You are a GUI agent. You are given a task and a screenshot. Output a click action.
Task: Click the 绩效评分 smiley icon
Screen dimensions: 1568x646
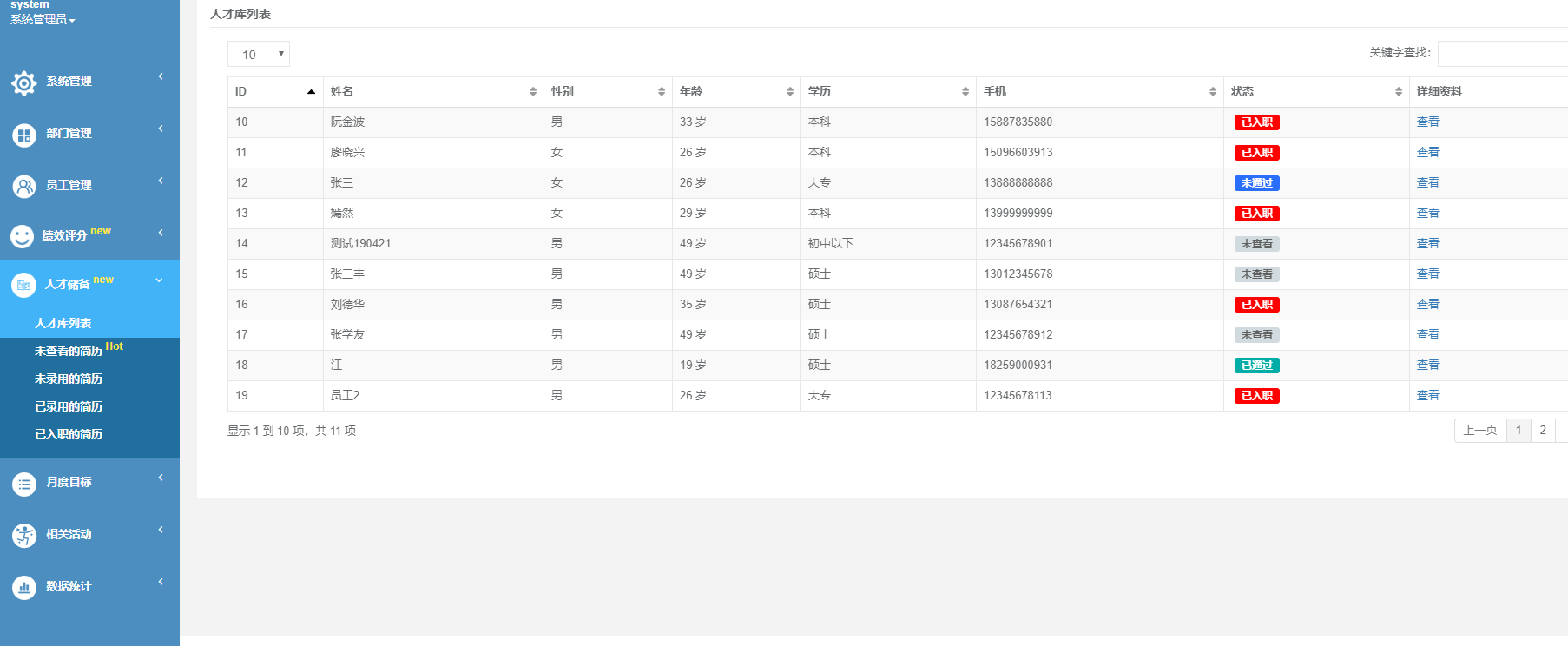pos(22,236)
